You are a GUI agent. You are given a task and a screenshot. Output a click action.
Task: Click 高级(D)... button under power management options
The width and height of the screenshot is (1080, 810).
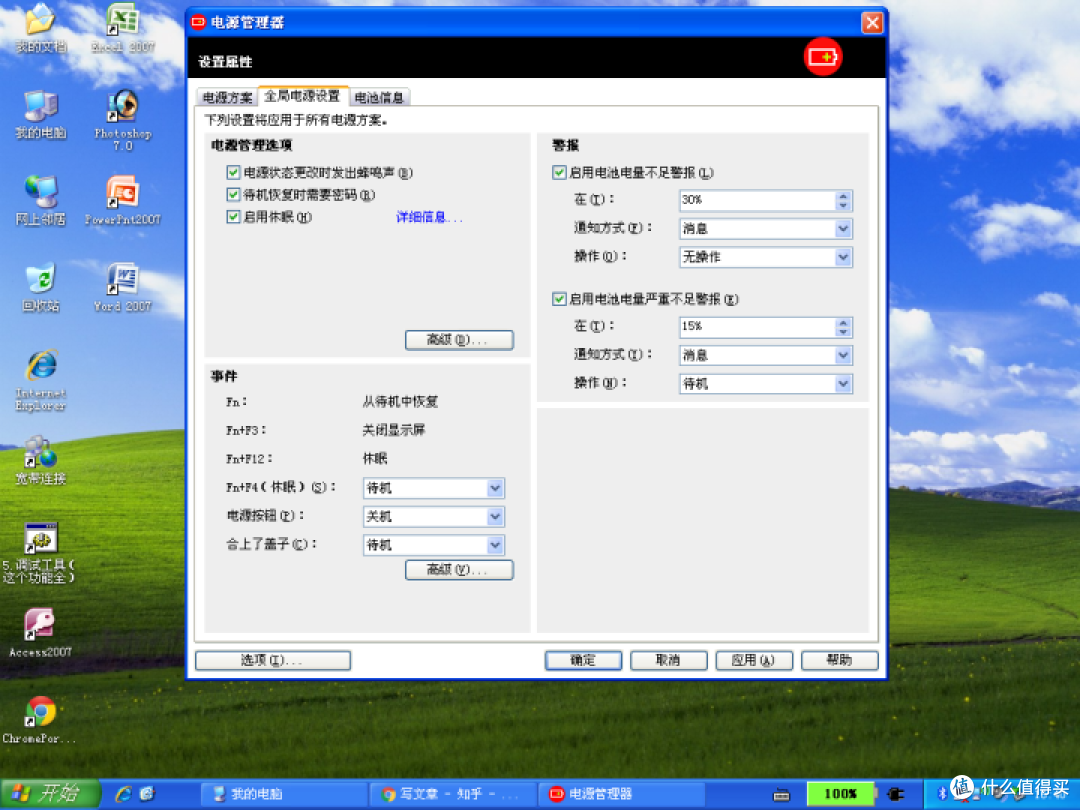pyautogui.click(x=459, y=340)
